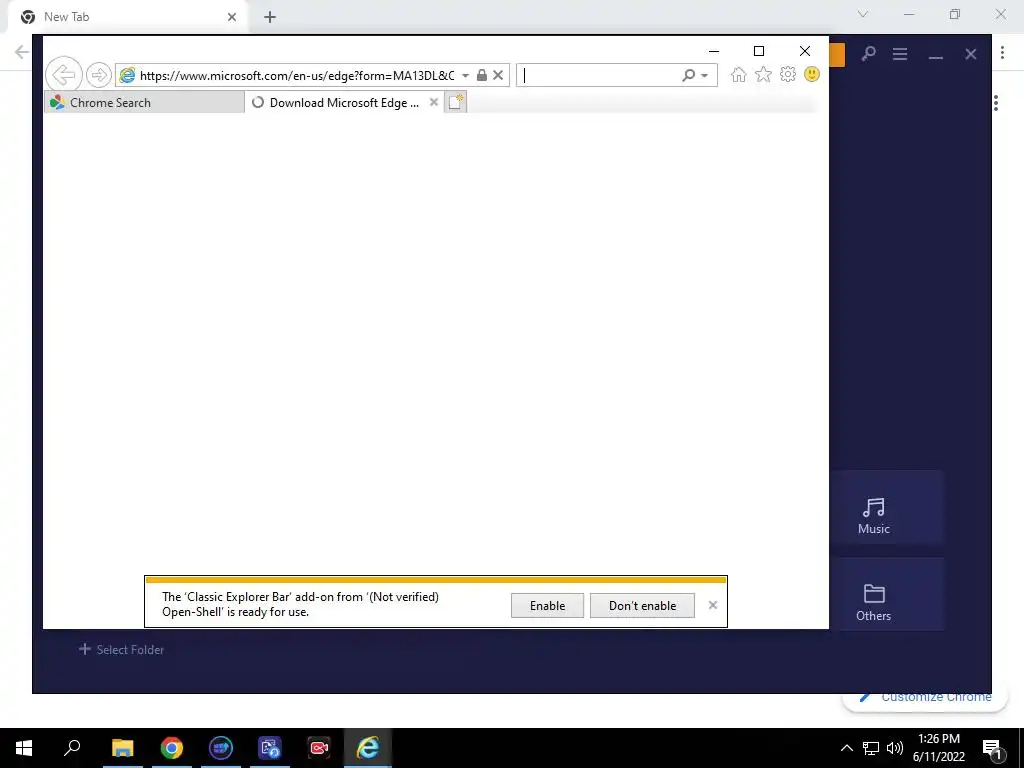Click vertical dots in dark app window

(x=996, y=103)
